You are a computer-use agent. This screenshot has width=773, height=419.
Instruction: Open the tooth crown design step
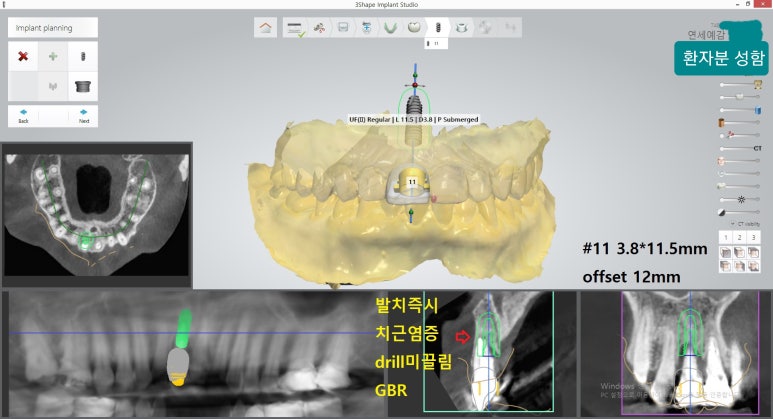pos(414,28)
